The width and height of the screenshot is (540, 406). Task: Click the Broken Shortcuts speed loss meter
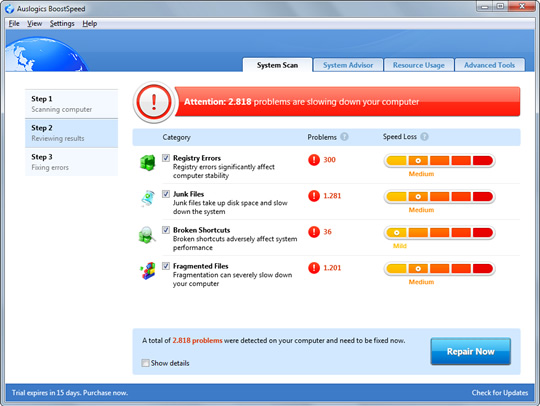(439, 232)
